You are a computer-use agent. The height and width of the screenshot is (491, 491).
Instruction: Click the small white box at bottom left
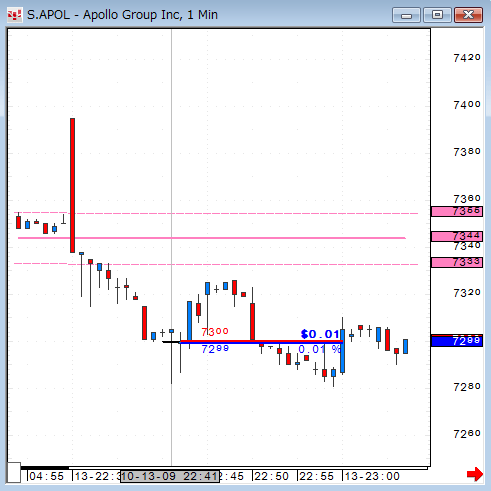coord(14,472)
